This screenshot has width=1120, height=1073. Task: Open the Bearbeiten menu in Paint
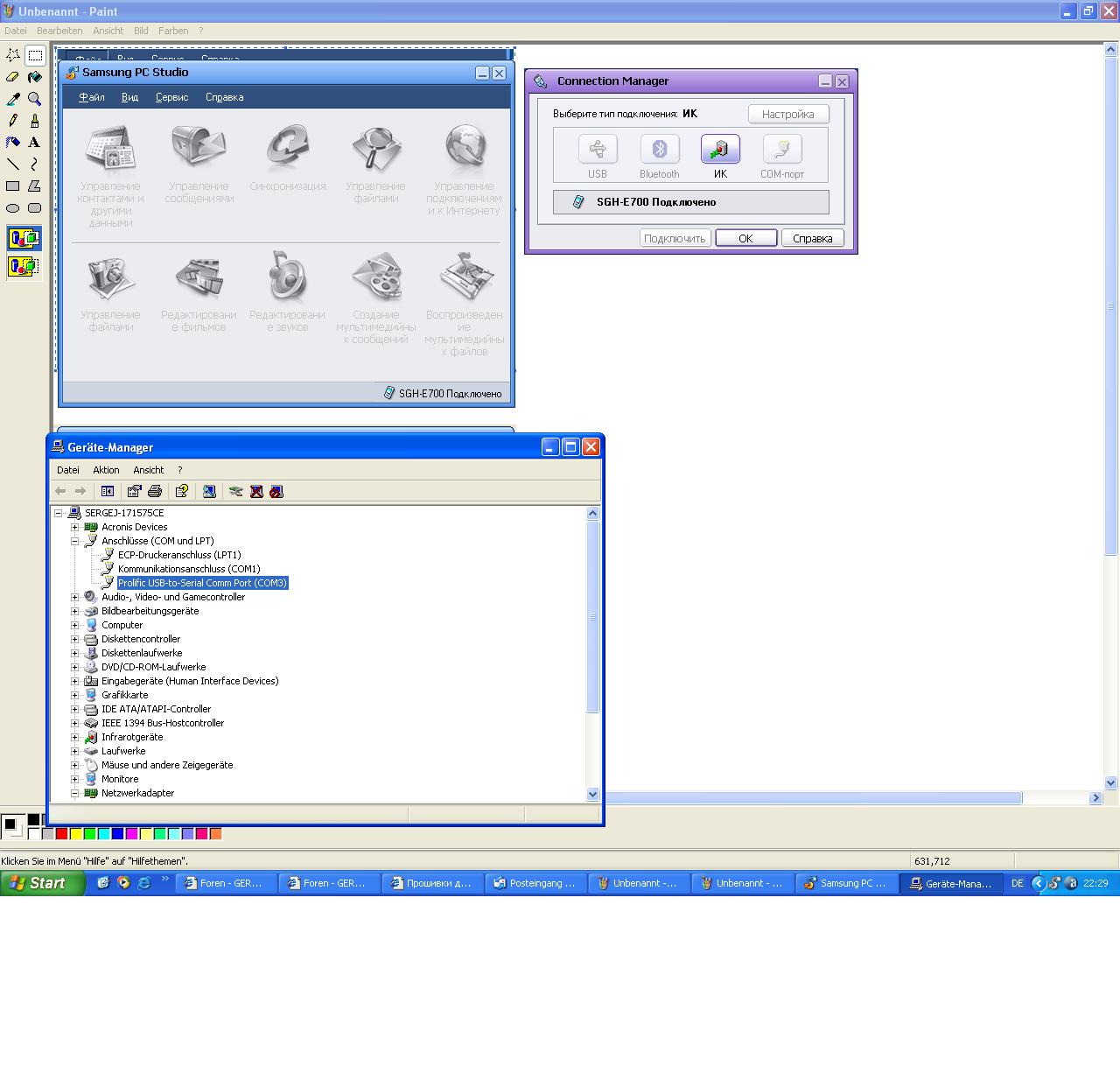59,31
